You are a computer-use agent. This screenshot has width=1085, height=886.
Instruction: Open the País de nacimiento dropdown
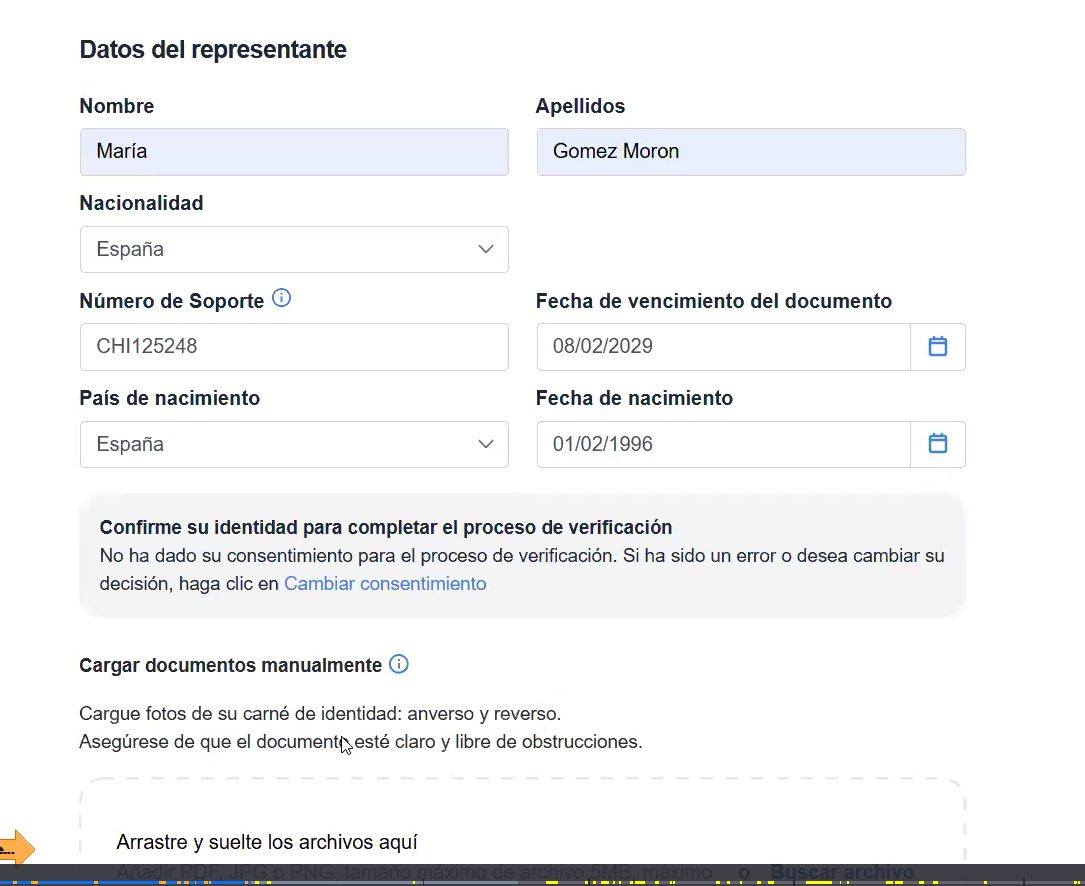point(294,444)
